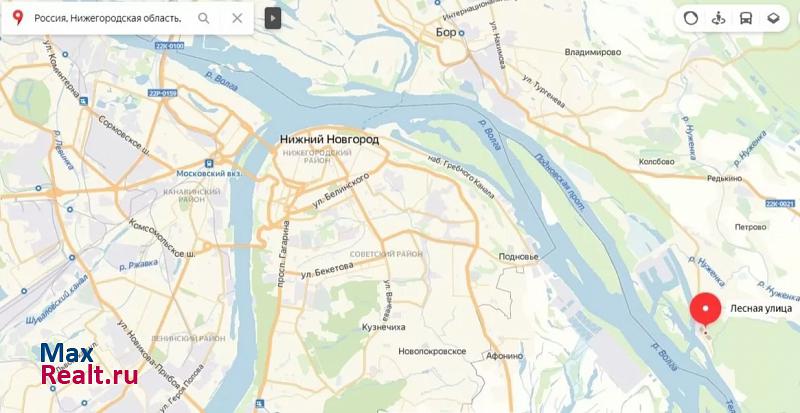The height and width of the screenshot is (413, 800).
Task: Clear the search field with X
Action: tap(237, 18)
